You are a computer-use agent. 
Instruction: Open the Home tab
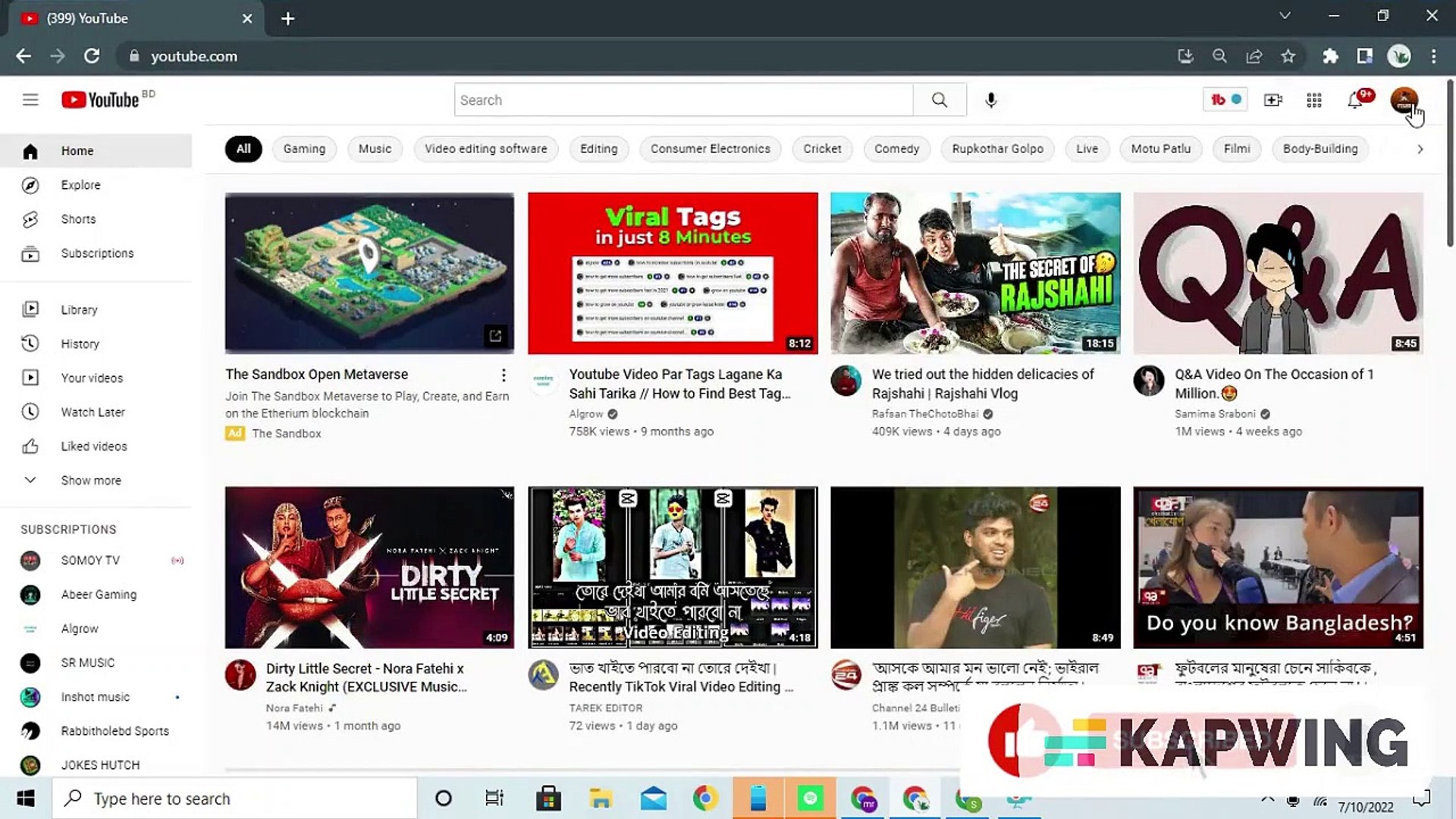coord(77,150)
